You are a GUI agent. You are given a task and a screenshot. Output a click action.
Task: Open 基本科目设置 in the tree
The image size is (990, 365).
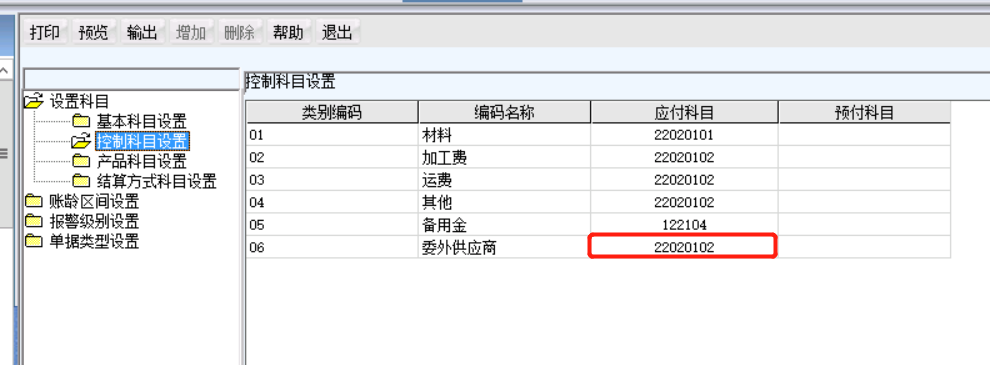pos(141,121)
